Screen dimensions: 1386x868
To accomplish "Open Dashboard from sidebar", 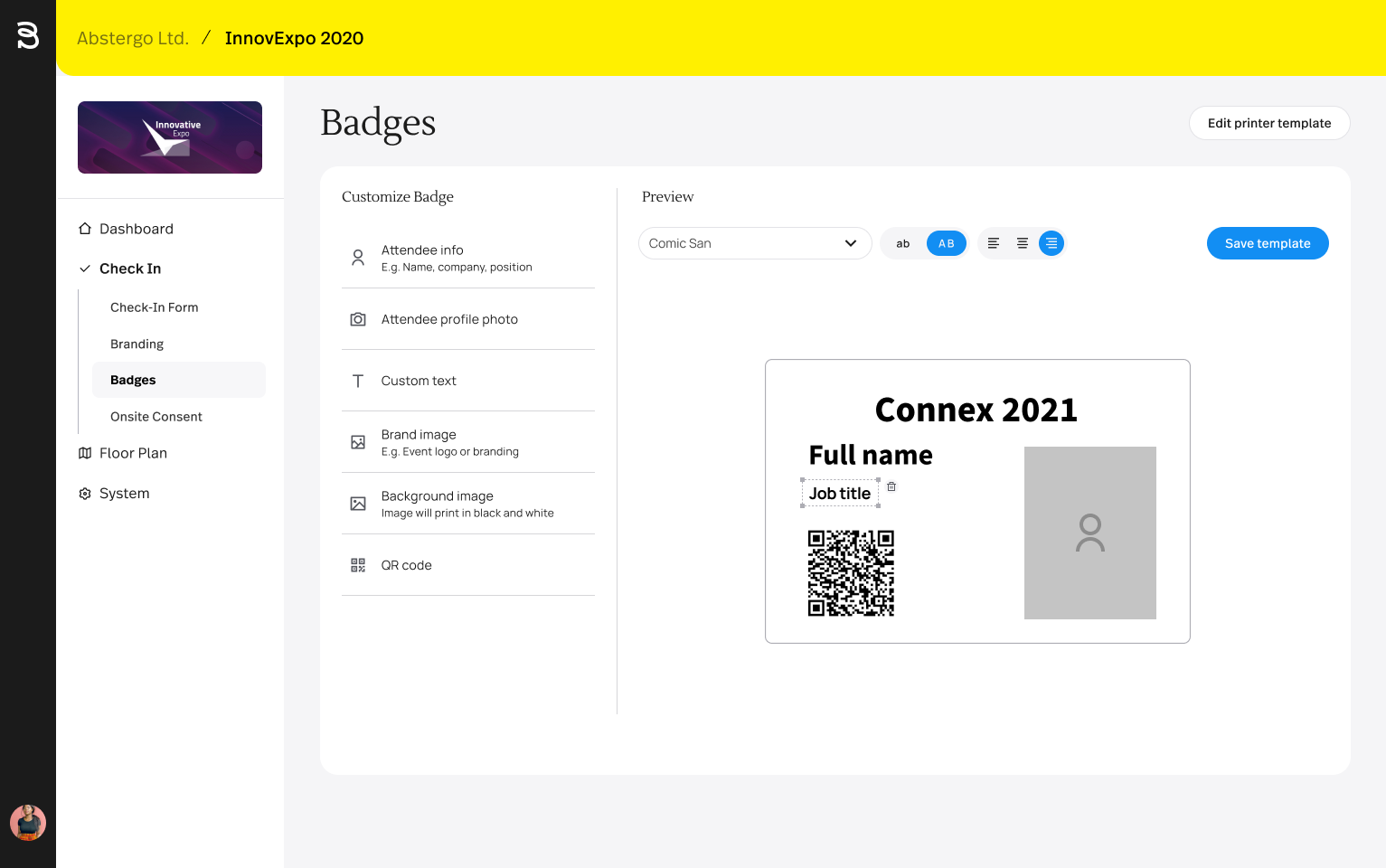I will click(x=137, y=229).
